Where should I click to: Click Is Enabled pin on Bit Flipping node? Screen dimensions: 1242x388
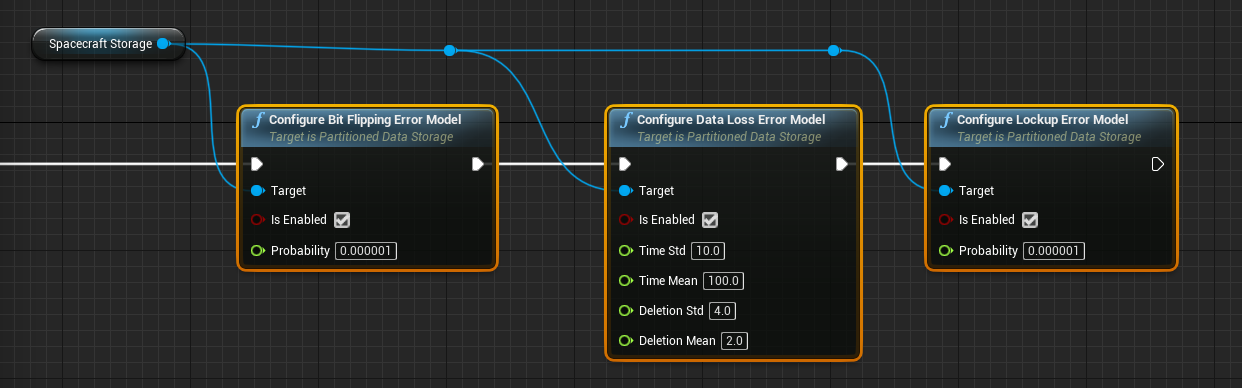tap(257, 220)
